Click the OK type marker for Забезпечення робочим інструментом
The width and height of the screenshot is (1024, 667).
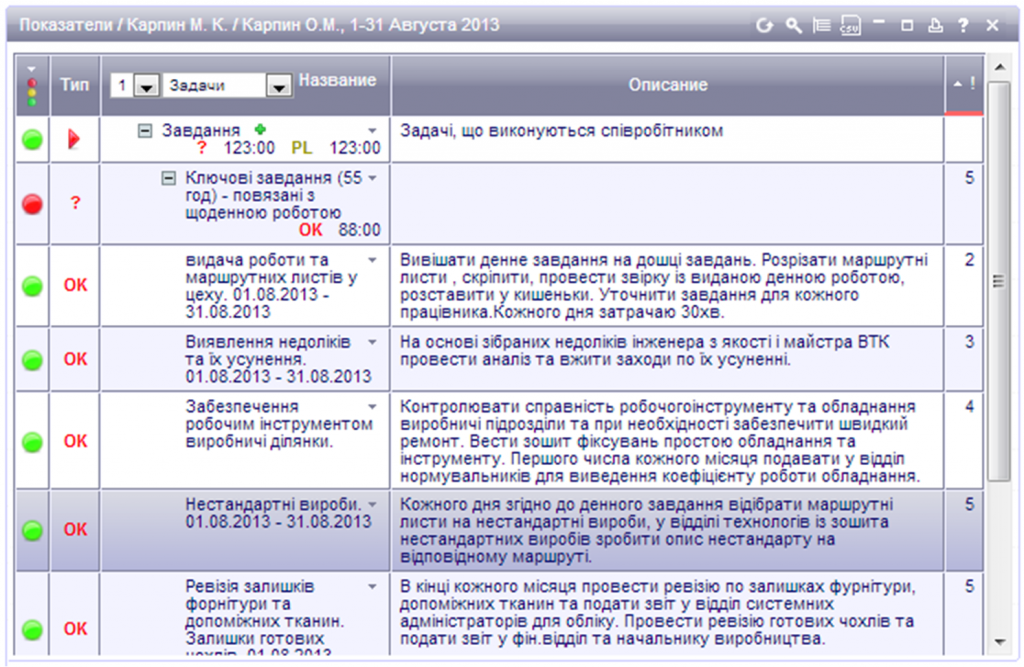coord(75,441)
